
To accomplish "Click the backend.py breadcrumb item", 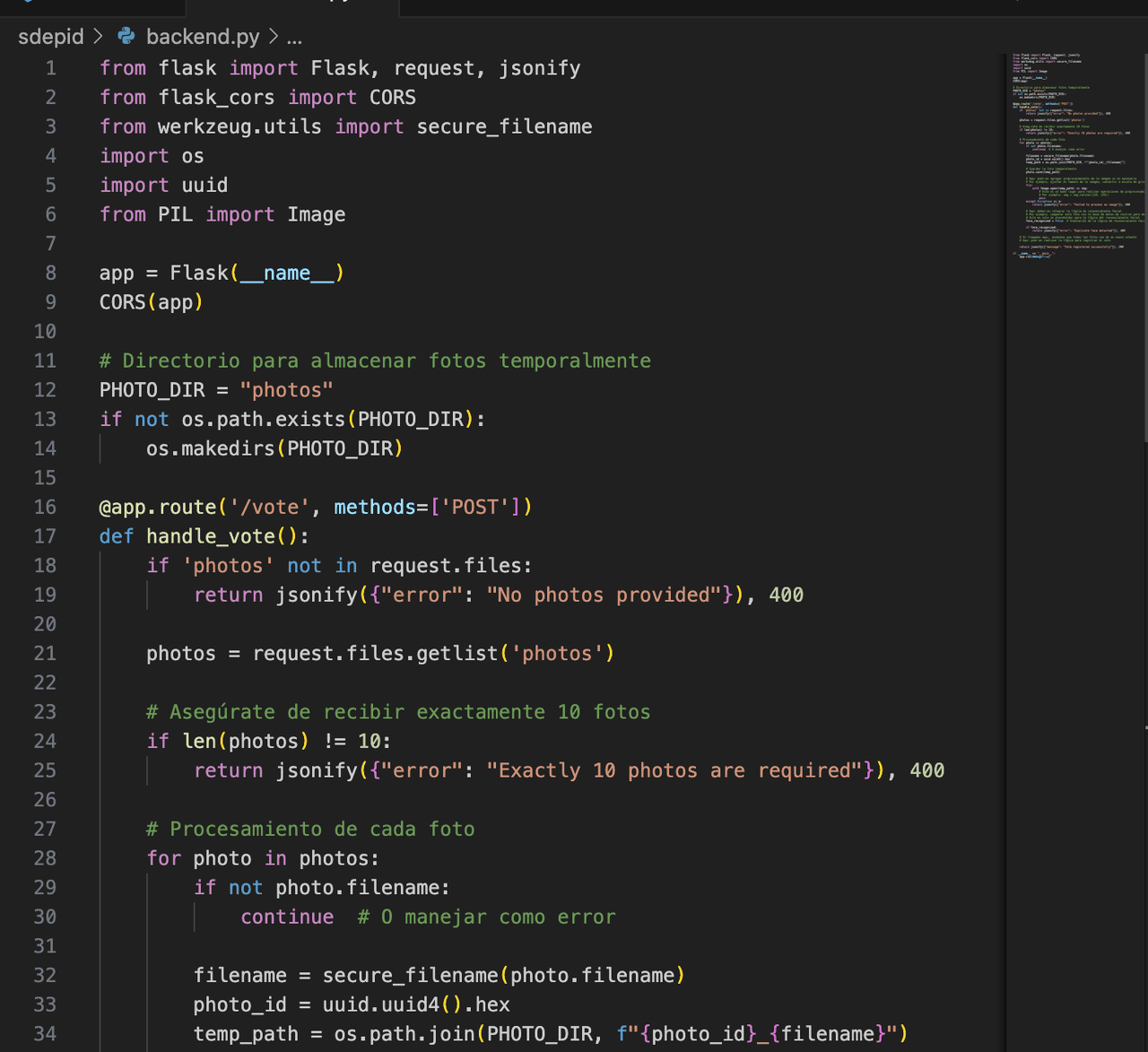I will 202,37.
